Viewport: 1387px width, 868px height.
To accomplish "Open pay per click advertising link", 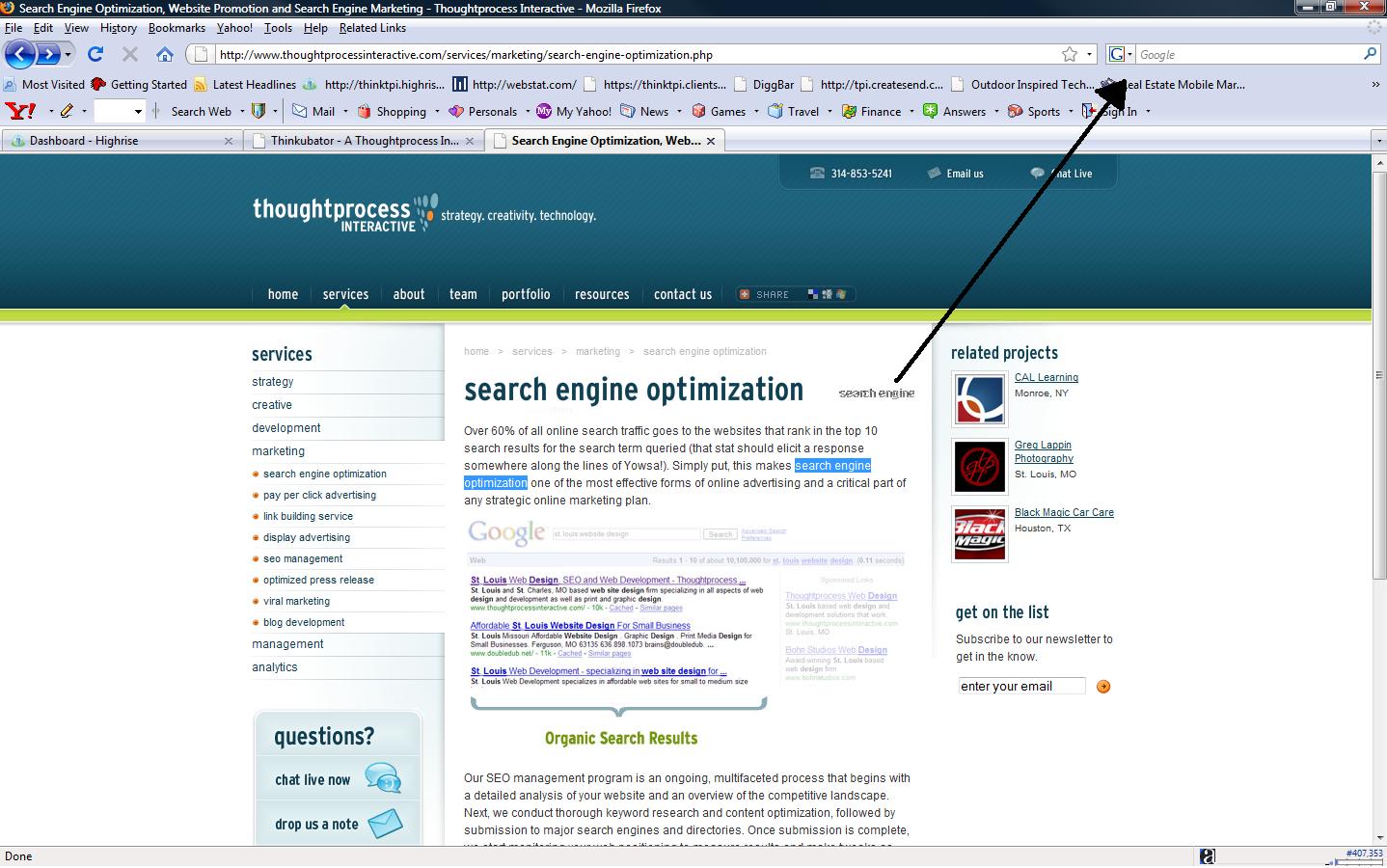I will [319, 495].
